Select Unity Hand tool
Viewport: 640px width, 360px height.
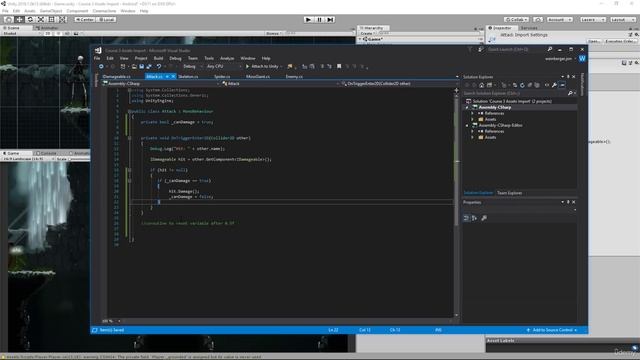click(x=8, y=19)
